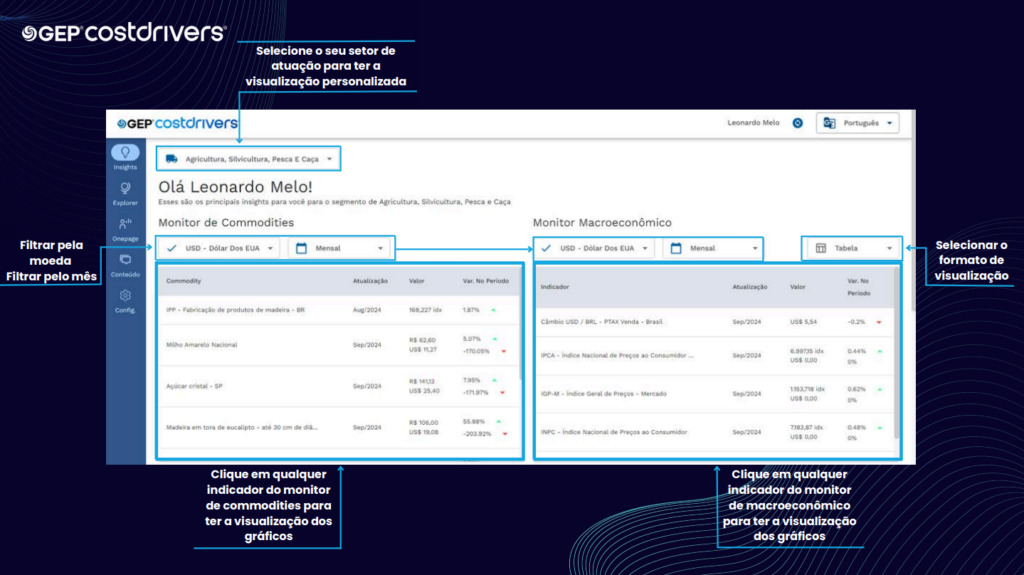Open the Macroeconômico Mensal period dropdown
The height and width of the screenshot is (575, 1024).
[712, 248]
